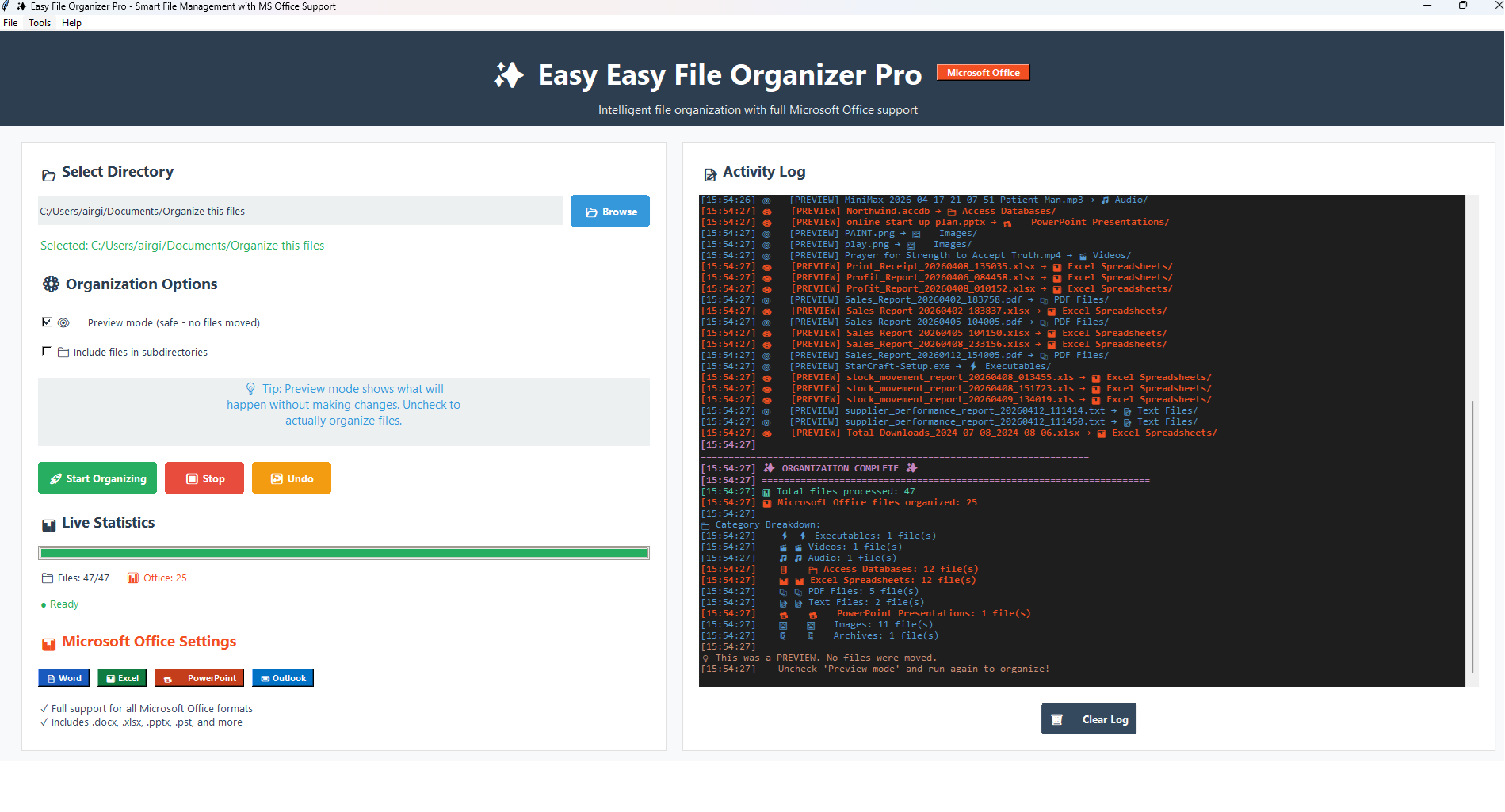Click the green progress bar under Live Statistics
This screenshot has height=812, width=1505.
pos(344,553)
